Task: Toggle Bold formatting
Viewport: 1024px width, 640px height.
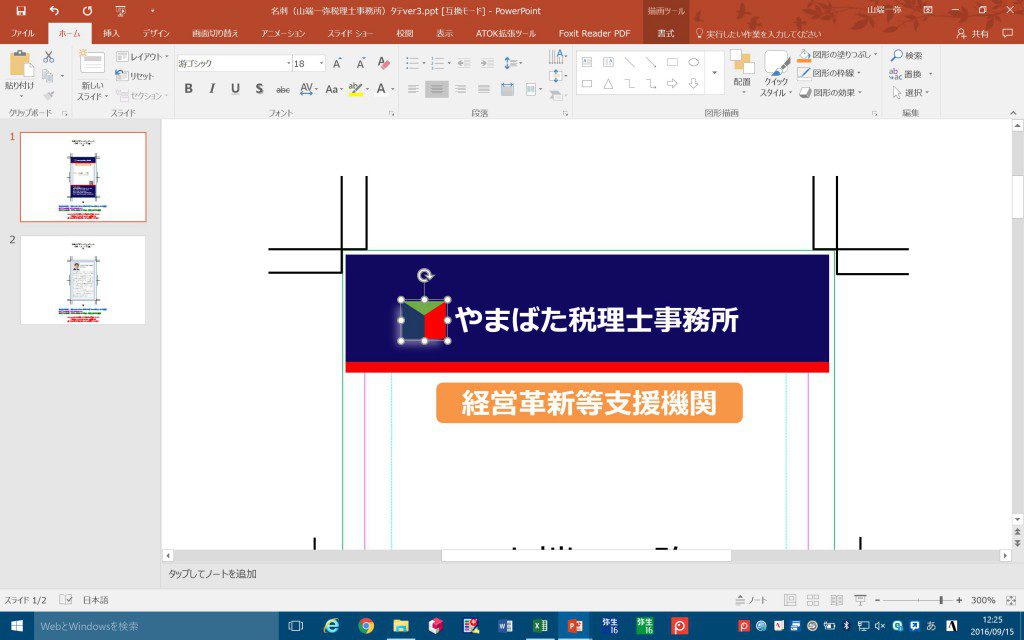Action: [x=188, y=89]
